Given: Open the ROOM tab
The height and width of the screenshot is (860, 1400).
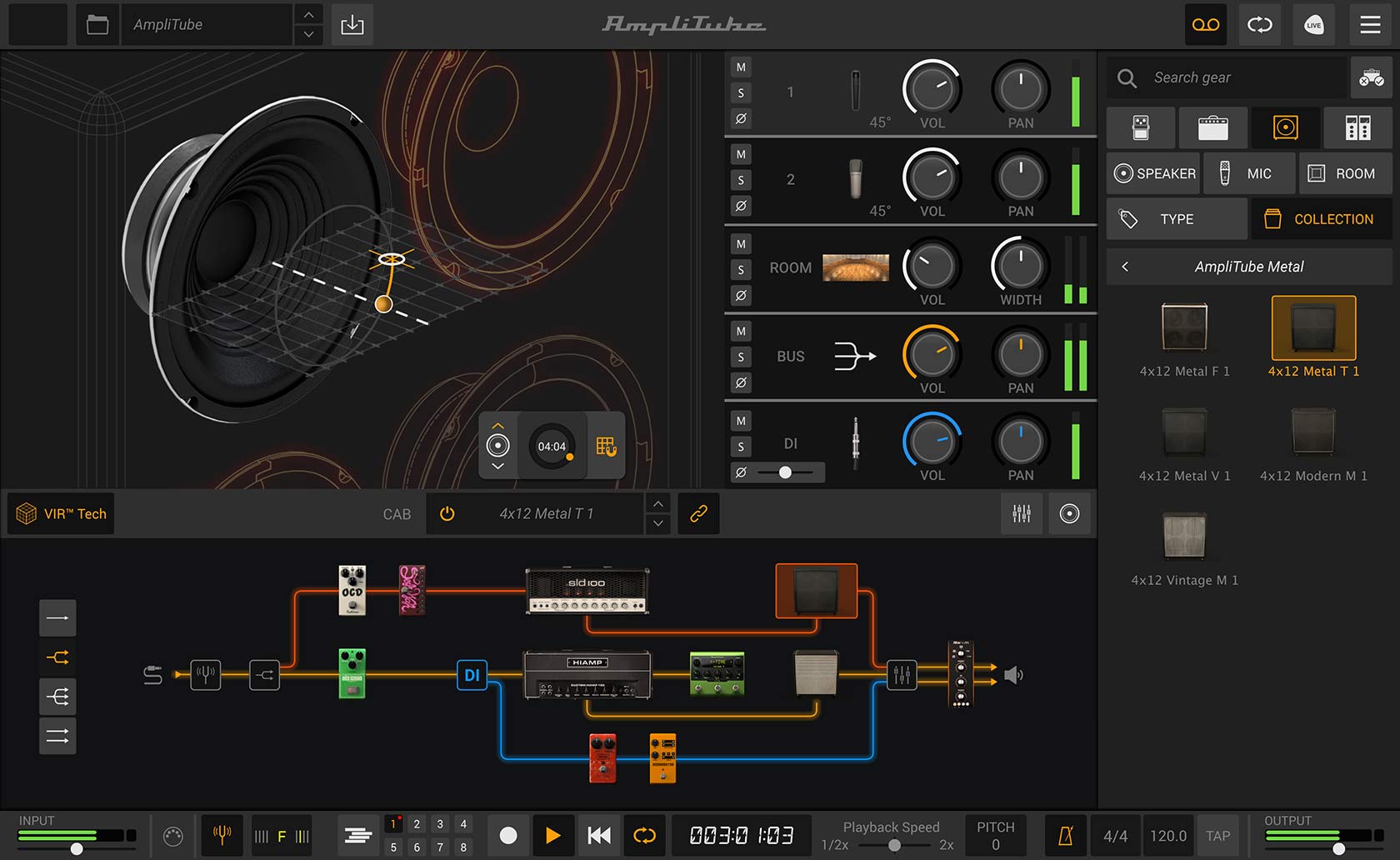Looking at the screenshot, I should [1345, 173].
